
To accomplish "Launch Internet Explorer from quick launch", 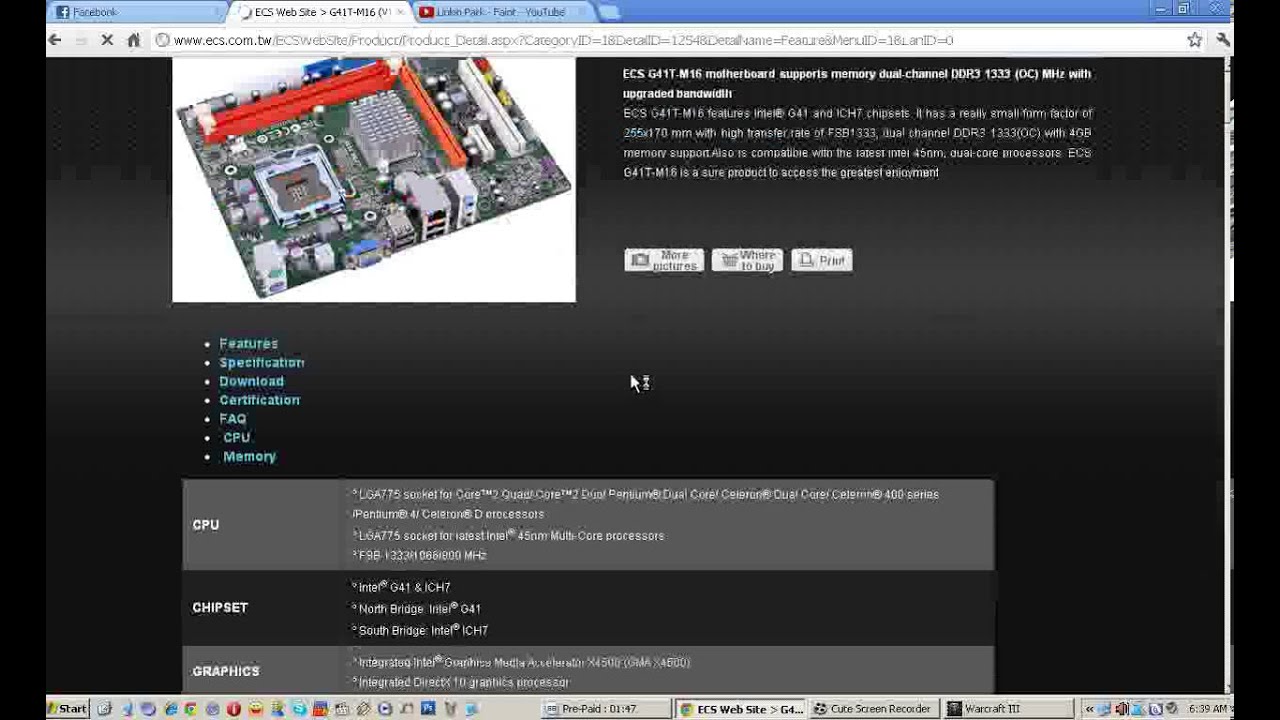I will (170, 708).
